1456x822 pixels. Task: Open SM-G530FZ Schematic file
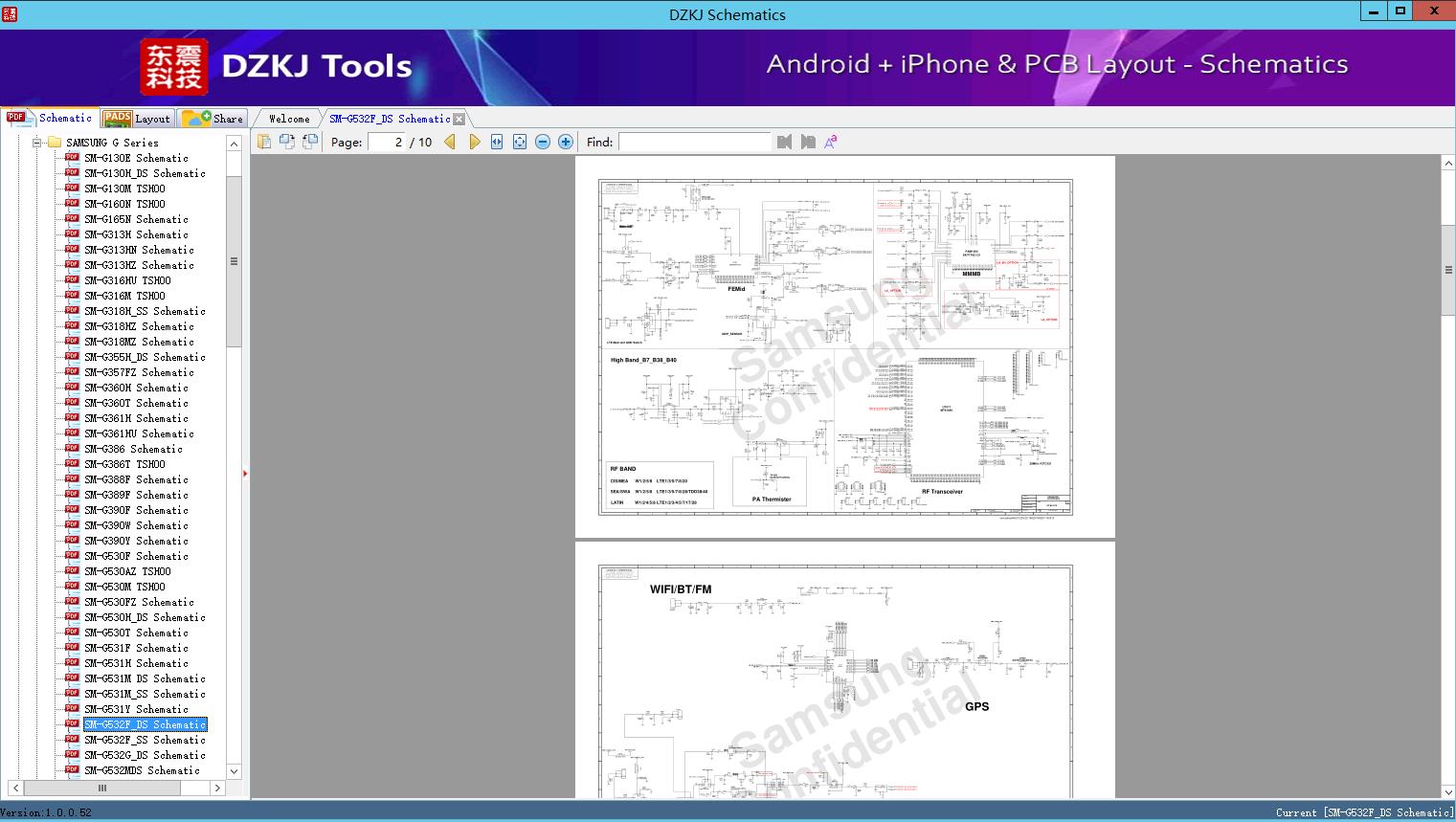pos(139,602)
